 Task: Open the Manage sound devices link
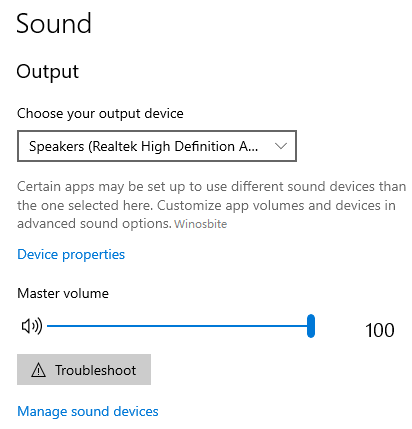coord(88,412)
